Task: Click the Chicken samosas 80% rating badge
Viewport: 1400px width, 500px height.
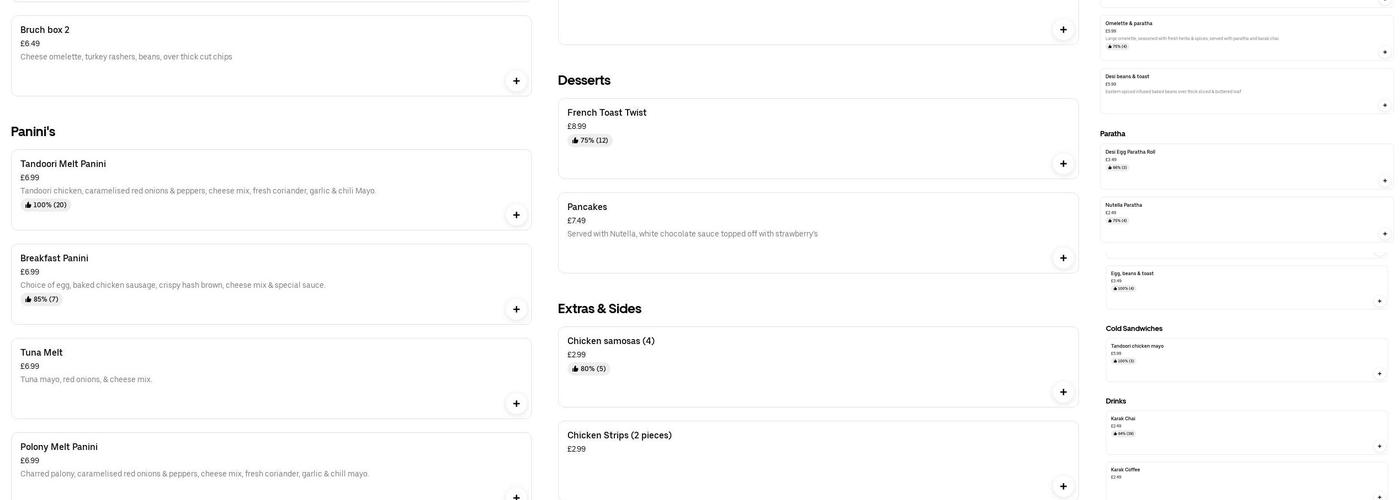Action: click(589, 369)
